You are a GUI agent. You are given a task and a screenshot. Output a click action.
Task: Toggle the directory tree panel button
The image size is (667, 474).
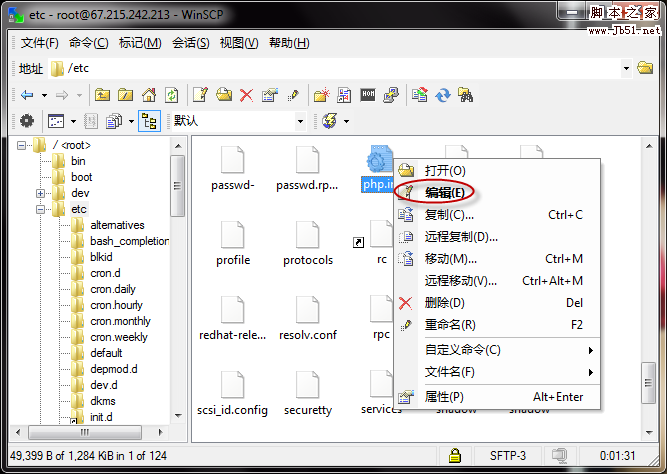pyautogui.click(x=149, y=121)
